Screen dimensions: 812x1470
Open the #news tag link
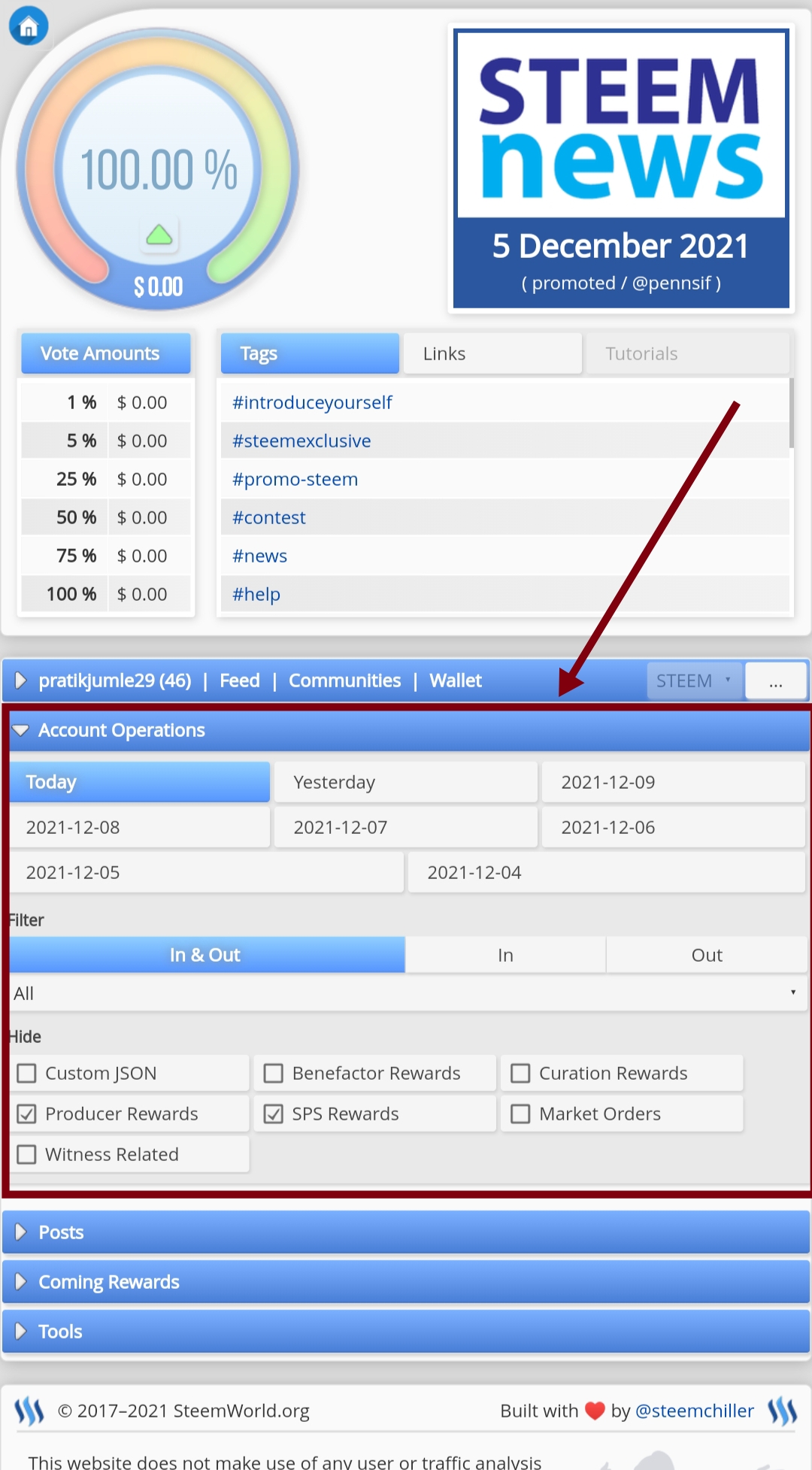point(259,556)
